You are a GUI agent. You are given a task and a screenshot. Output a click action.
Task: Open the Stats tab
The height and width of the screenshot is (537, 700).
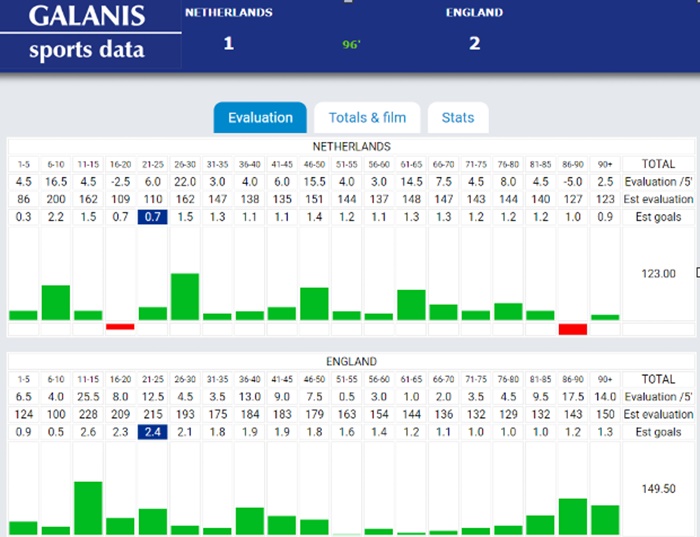tap(458, 118)
